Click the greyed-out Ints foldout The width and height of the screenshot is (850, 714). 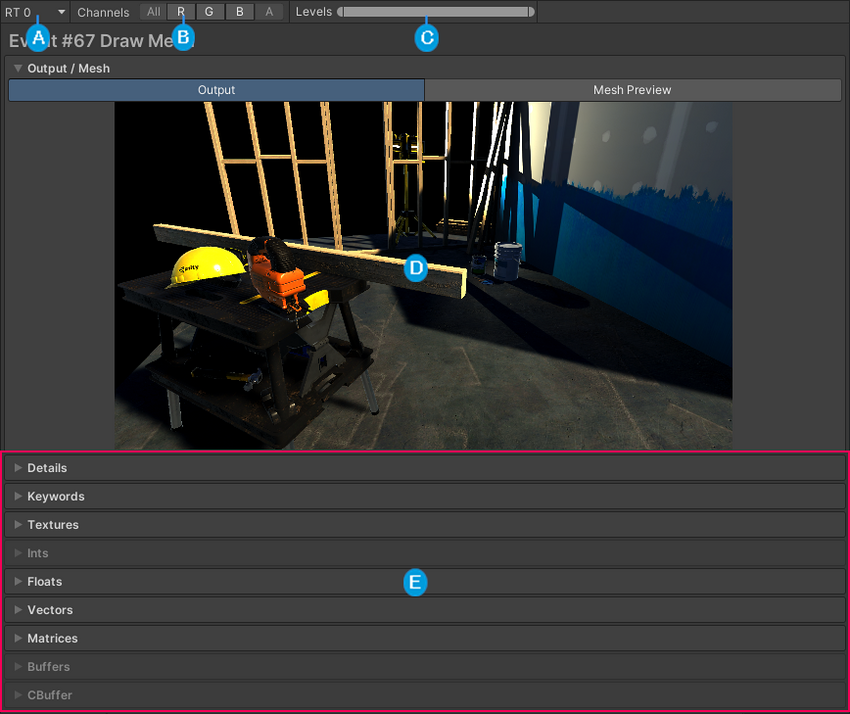click(37, 553)
